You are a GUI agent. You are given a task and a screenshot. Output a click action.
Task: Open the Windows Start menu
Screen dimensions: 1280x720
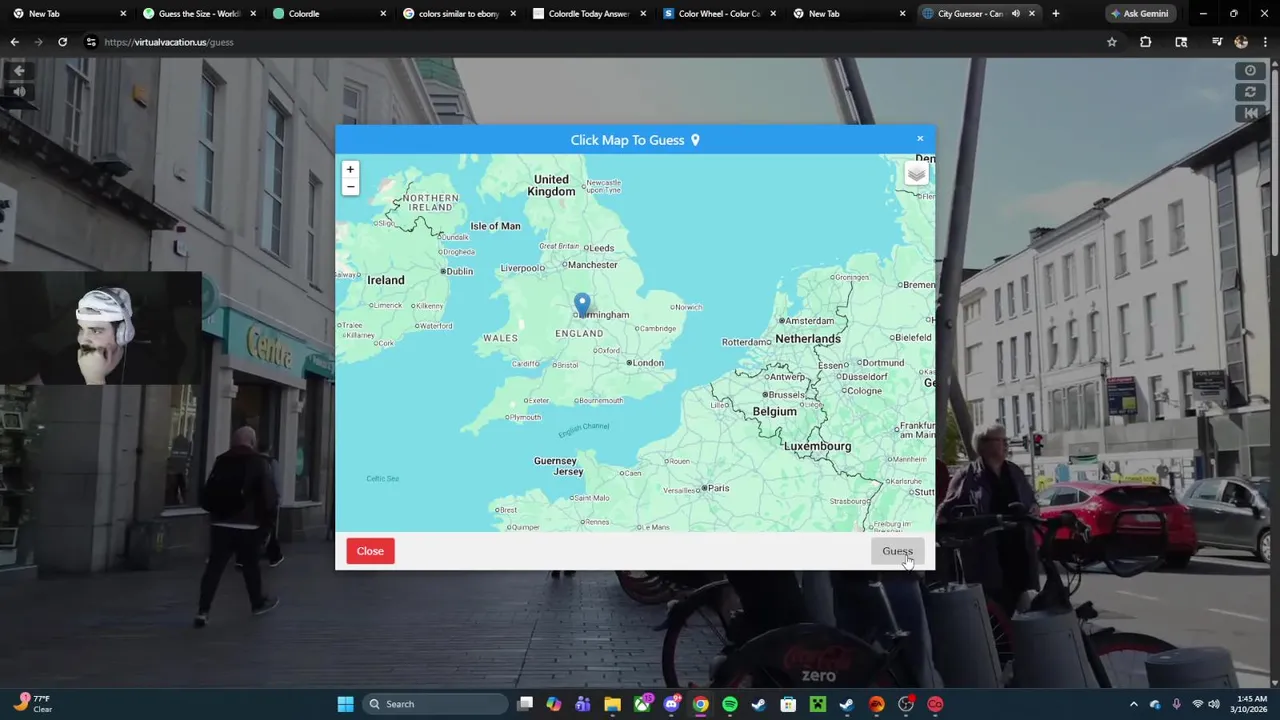coord(345,704)
